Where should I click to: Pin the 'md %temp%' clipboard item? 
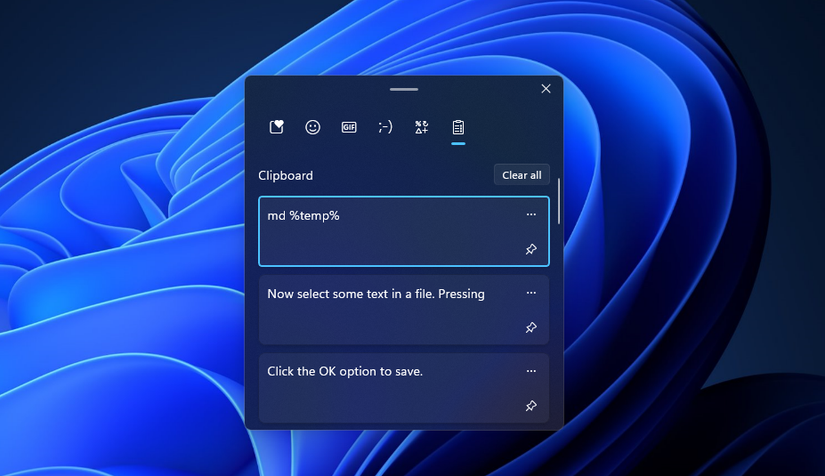531,249
